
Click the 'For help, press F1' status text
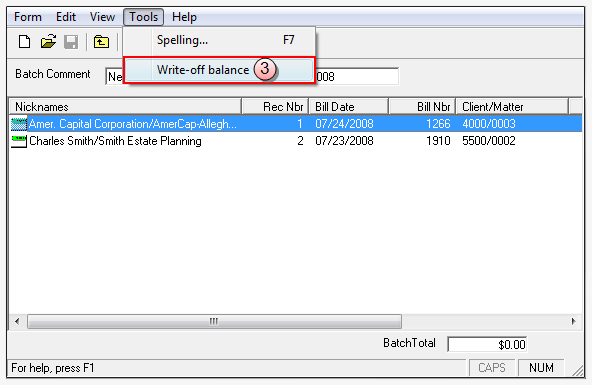click(x=53, y=368)
